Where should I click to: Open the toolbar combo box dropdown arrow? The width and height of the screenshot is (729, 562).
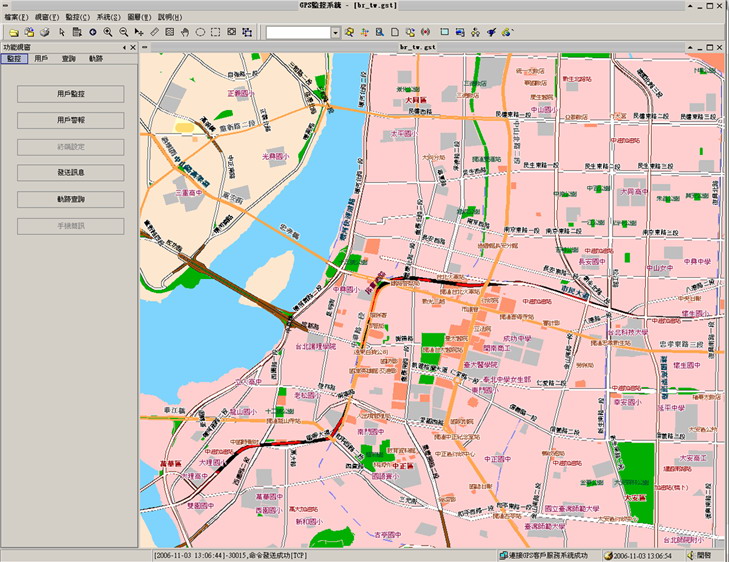[x=334, y=33]
